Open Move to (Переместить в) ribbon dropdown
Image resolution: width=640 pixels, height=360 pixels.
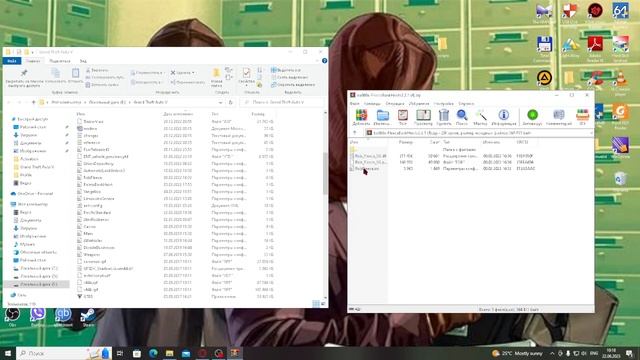tap(147, 73)
